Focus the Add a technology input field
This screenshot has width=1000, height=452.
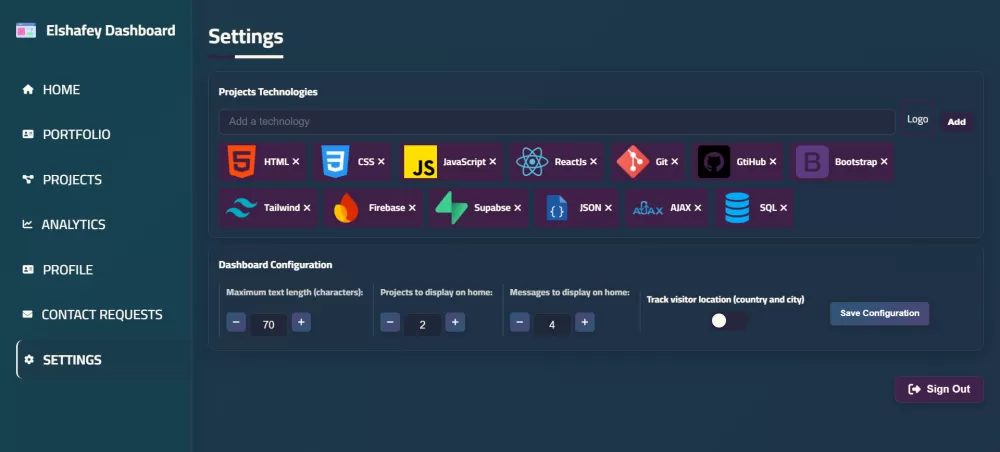(x=557, y=121)
